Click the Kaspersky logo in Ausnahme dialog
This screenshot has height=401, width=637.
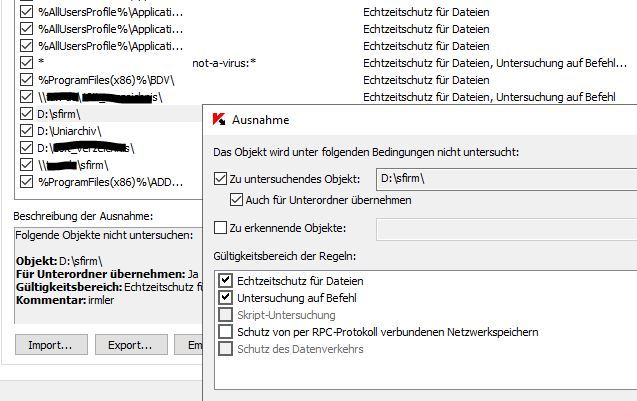point(219,119)
